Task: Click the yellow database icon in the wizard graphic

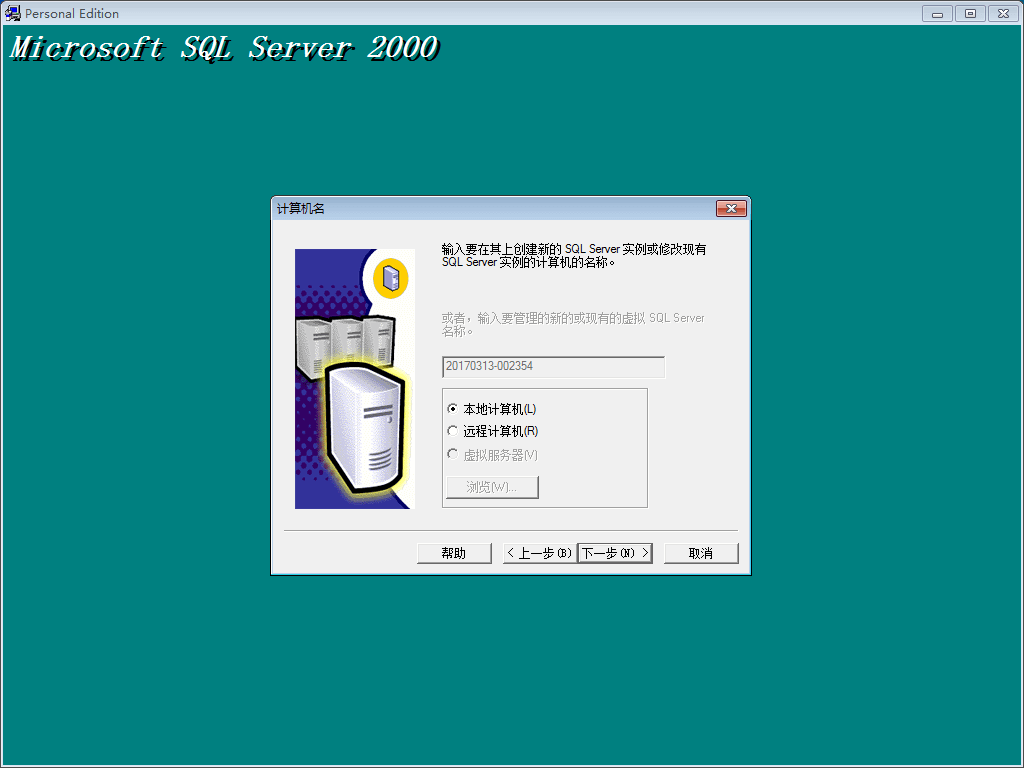Action: pos(390,279)
